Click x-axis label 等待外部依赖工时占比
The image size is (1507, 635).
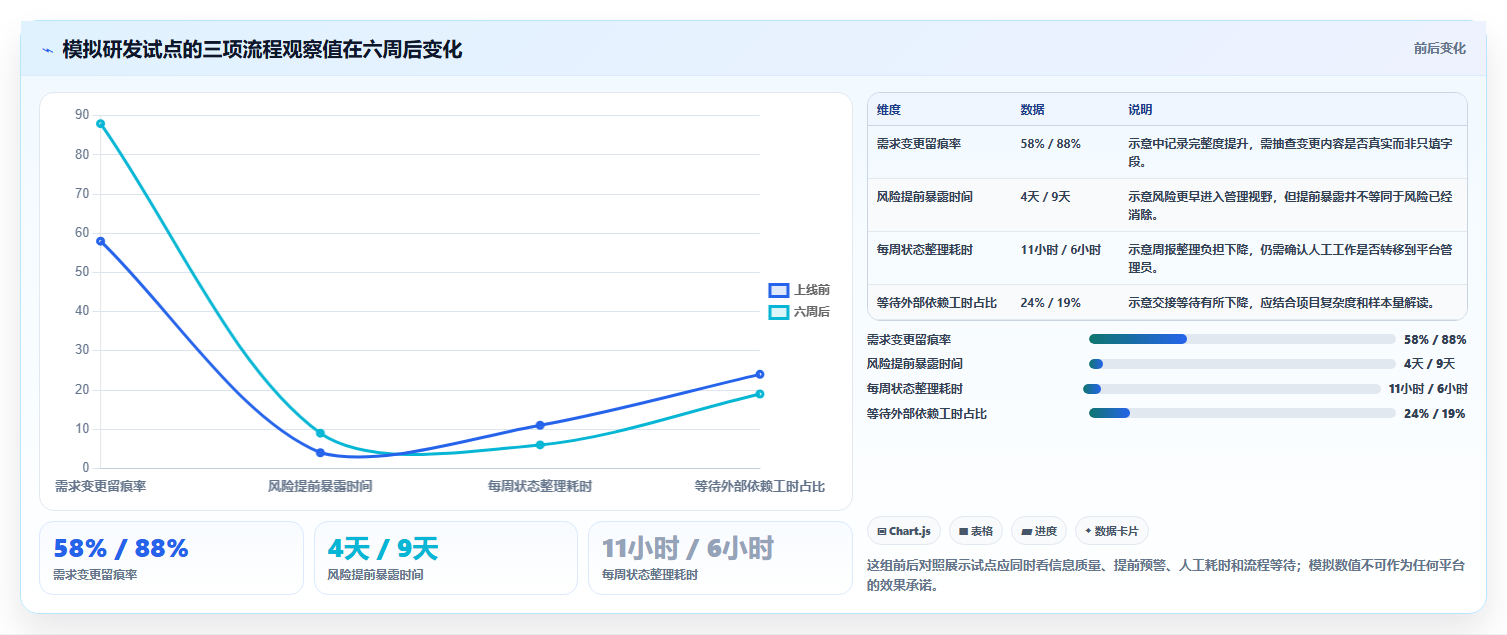click(x=760, y=486)
